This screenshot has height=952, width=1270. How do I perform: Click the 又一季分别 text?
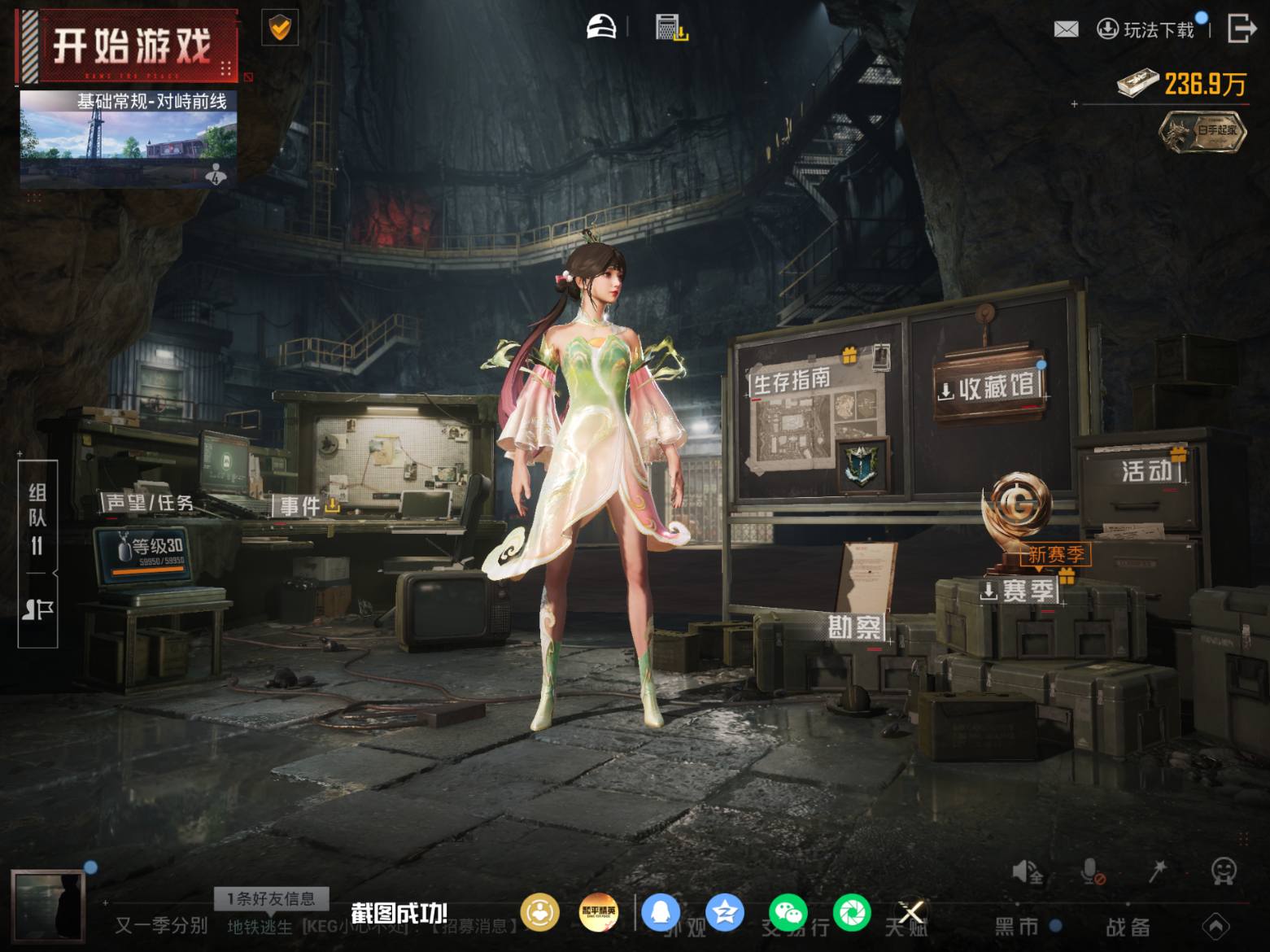[161, 926]
